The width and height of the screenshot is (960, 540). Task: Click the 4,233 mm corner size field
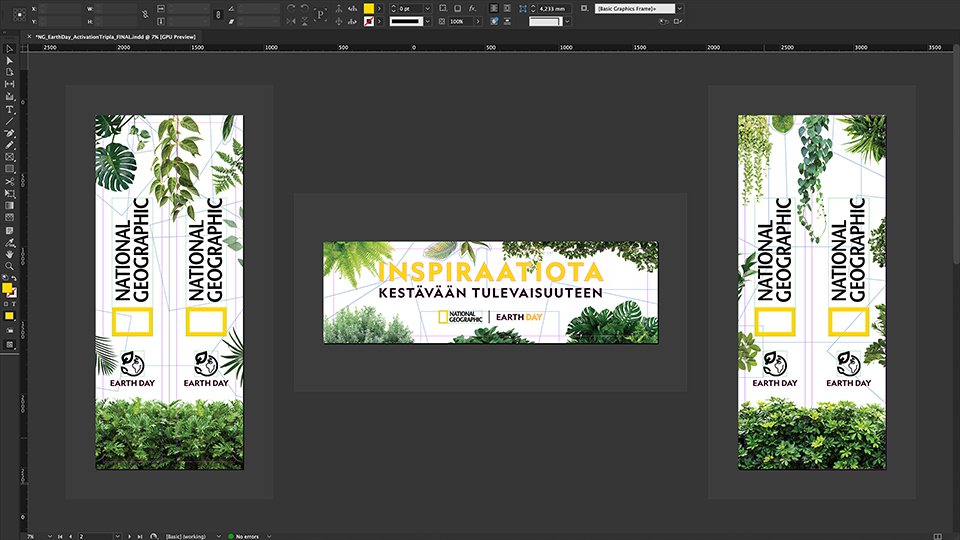555,9
